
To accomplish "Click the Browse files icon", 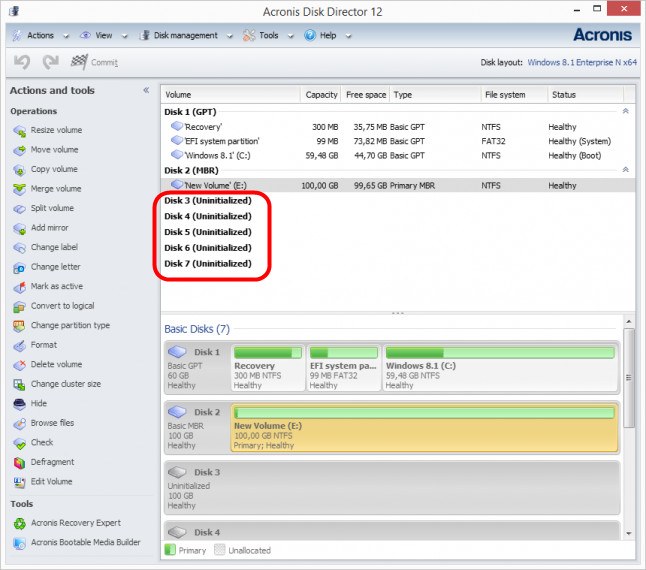I will pos(19,423).
